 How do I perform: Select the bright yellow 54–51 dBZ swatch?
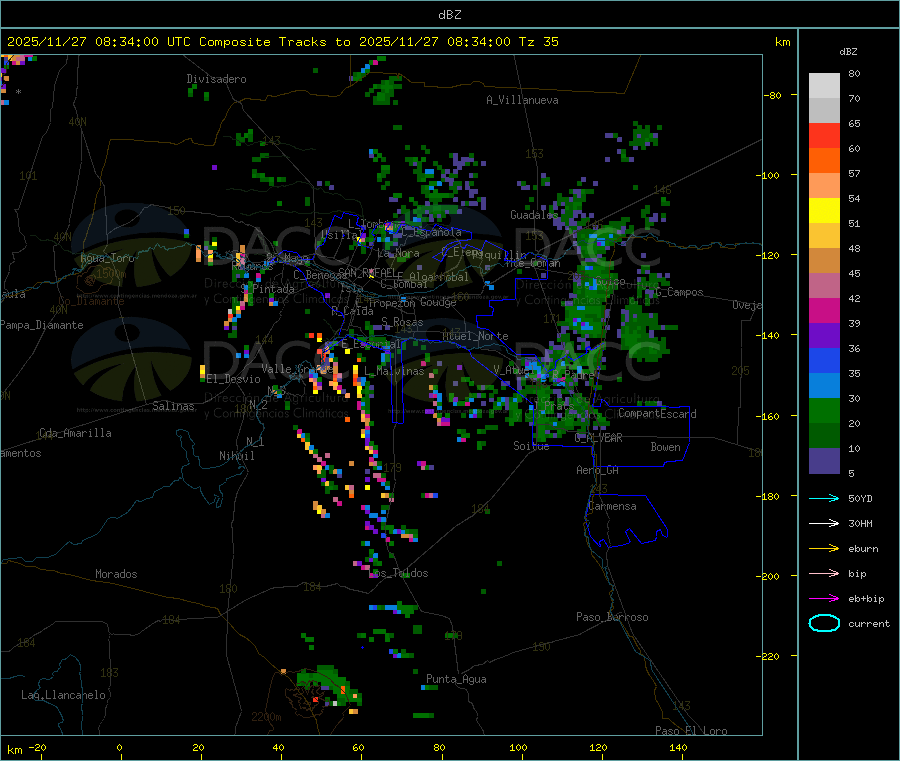click(824, 211)
